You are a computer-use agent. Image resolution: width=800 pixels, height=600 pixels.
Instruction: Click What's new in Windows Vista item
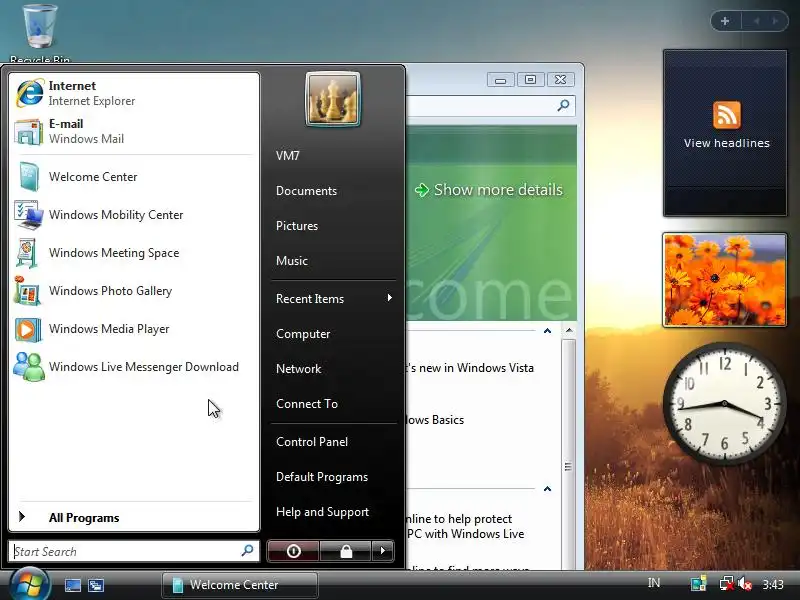pyautogui.click(x=469, y=368)
